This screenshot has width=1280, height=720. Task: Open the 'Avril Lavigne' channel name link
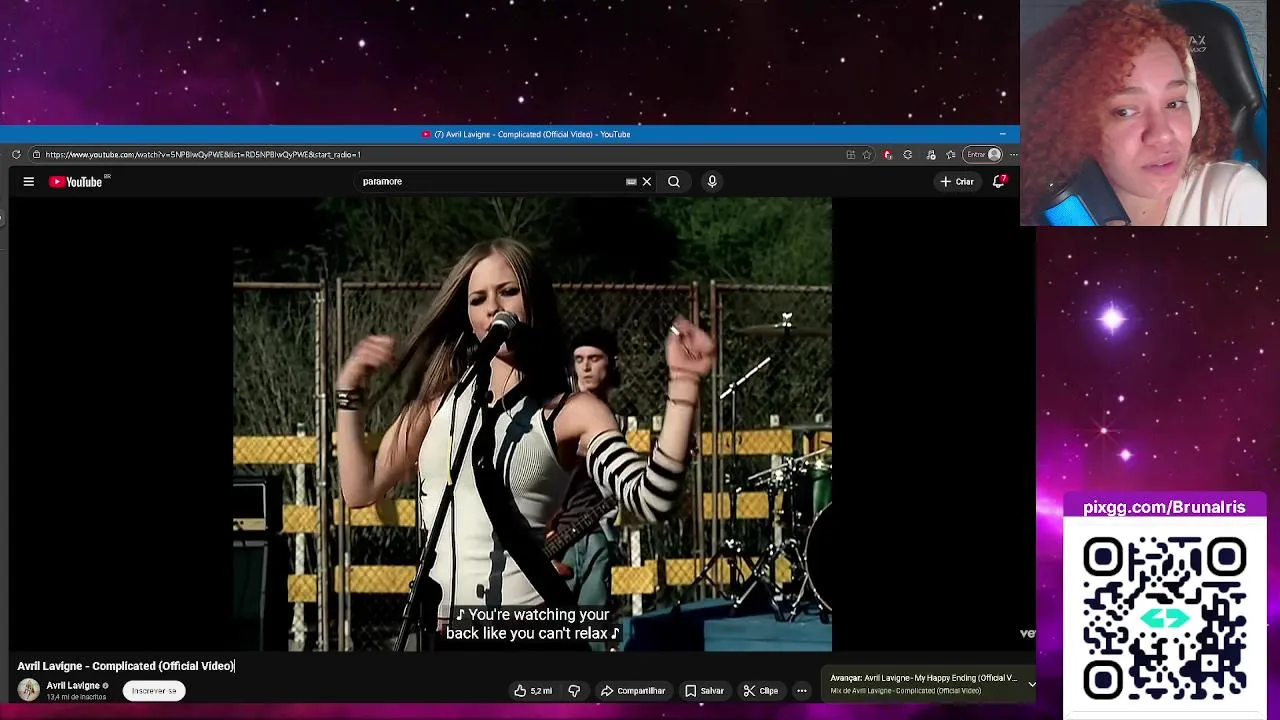tap(73, 685)
